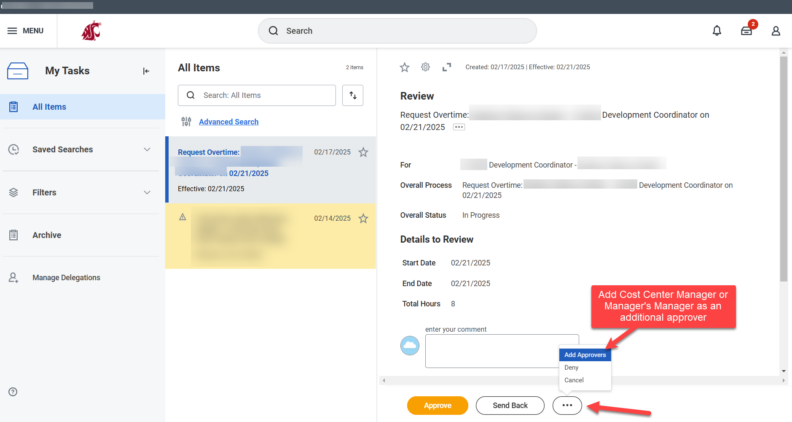Star the task dated 02/14/2025

click(363, 218)
